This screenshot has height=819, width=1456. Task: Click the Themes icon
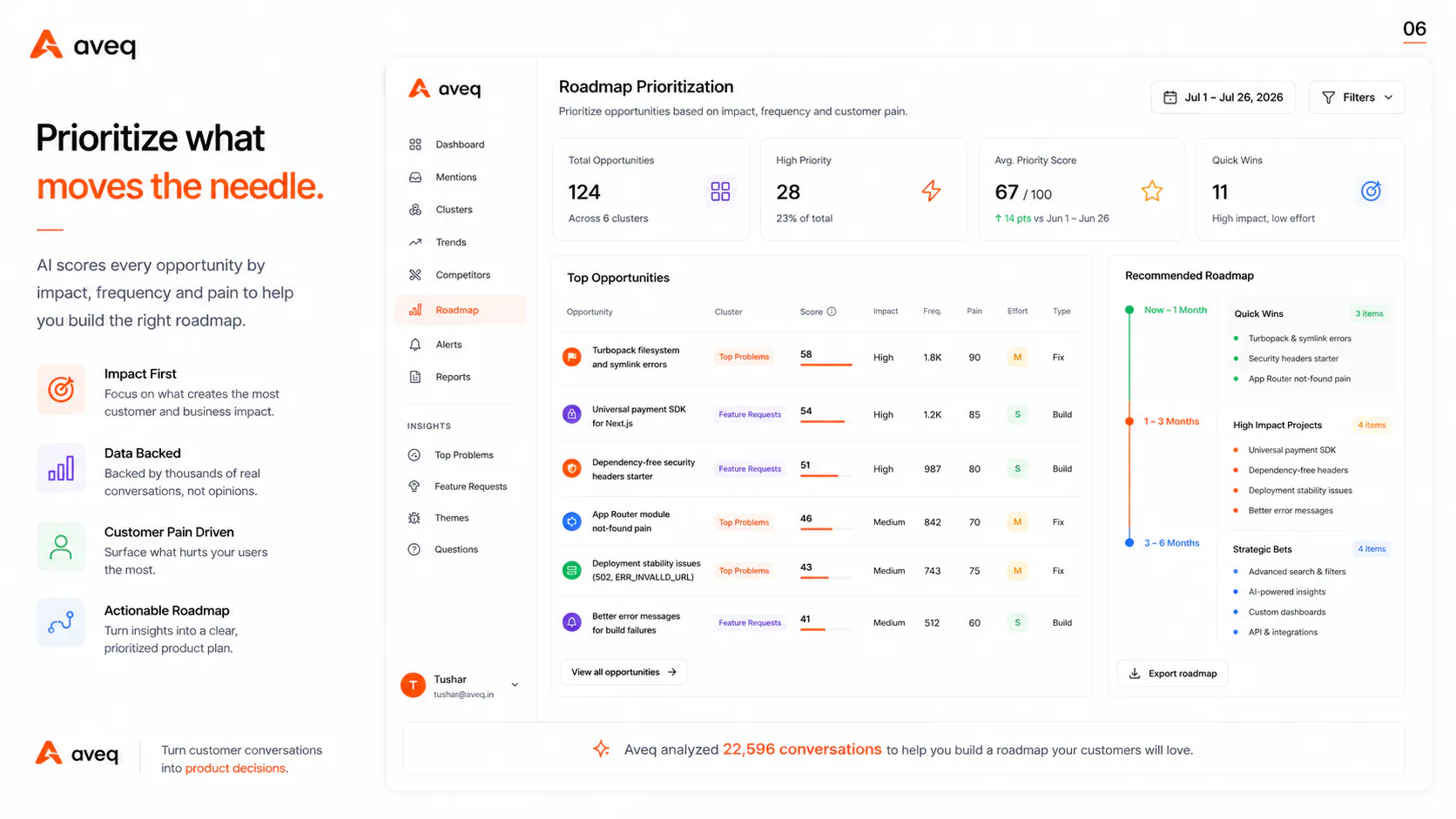(415, 518)
